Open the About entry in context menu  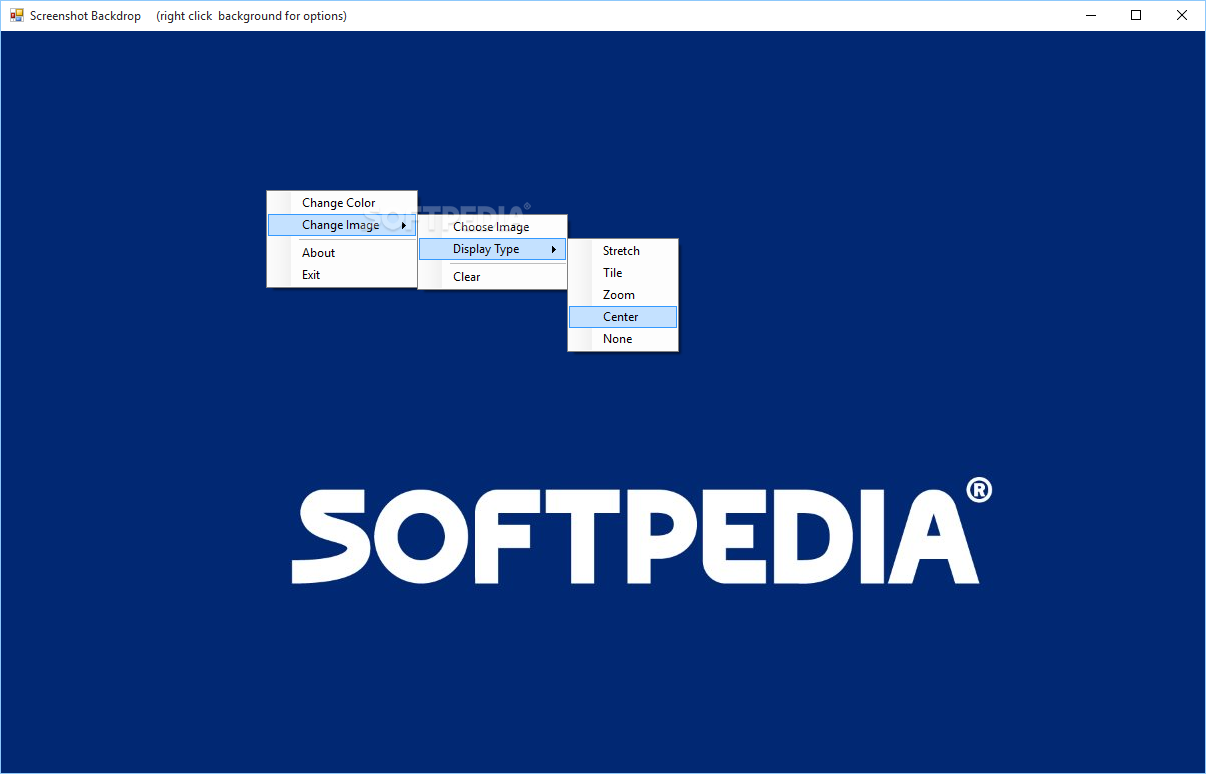click(x=342, y=253)
